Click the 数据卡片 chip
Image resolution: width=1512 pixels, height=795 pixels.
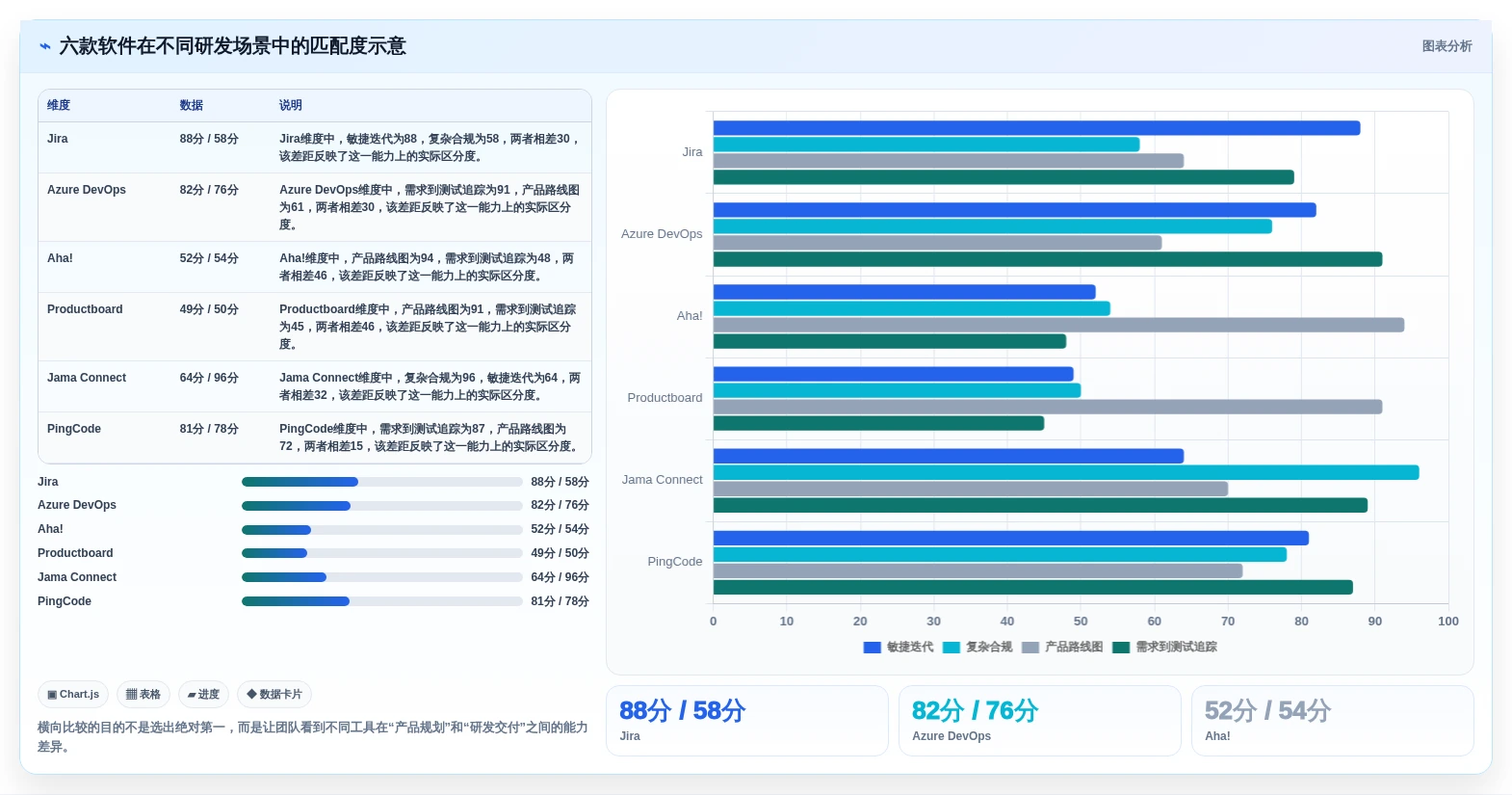[274, 694]
